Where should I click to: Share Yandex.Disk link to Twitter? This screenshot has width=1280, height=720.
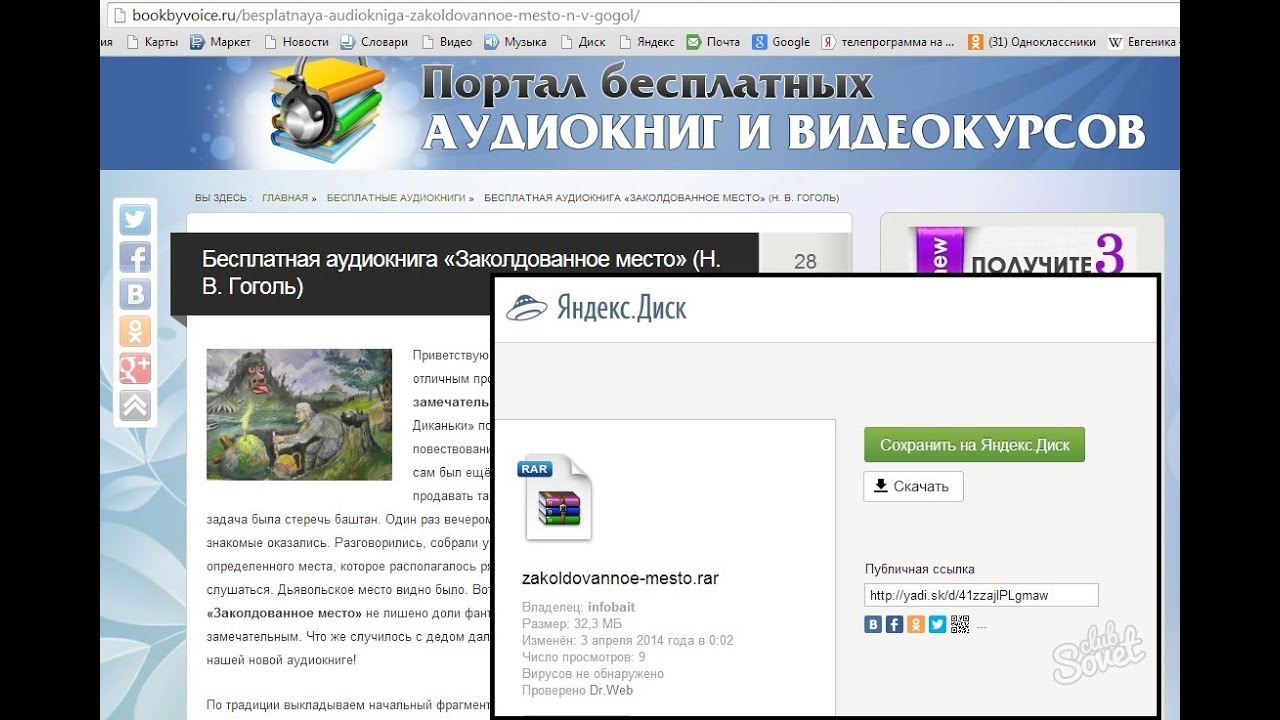[937, 624]
